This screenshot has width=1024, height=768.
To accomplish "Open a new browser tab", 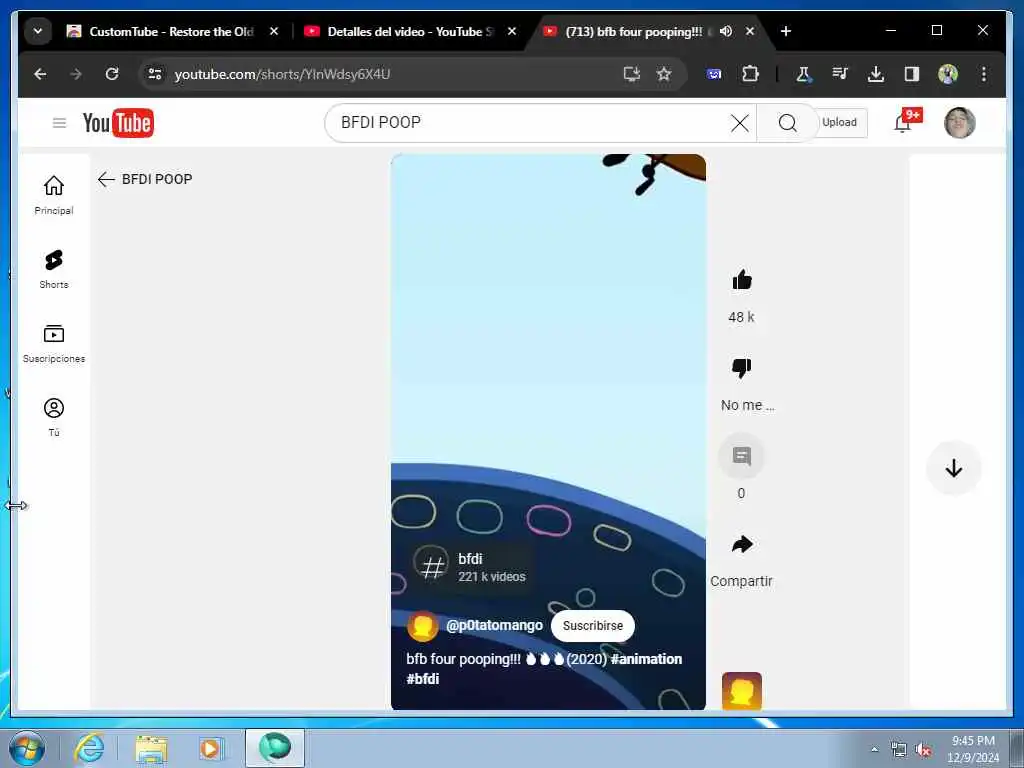I will pyautogui.click(x=786, y=31).
